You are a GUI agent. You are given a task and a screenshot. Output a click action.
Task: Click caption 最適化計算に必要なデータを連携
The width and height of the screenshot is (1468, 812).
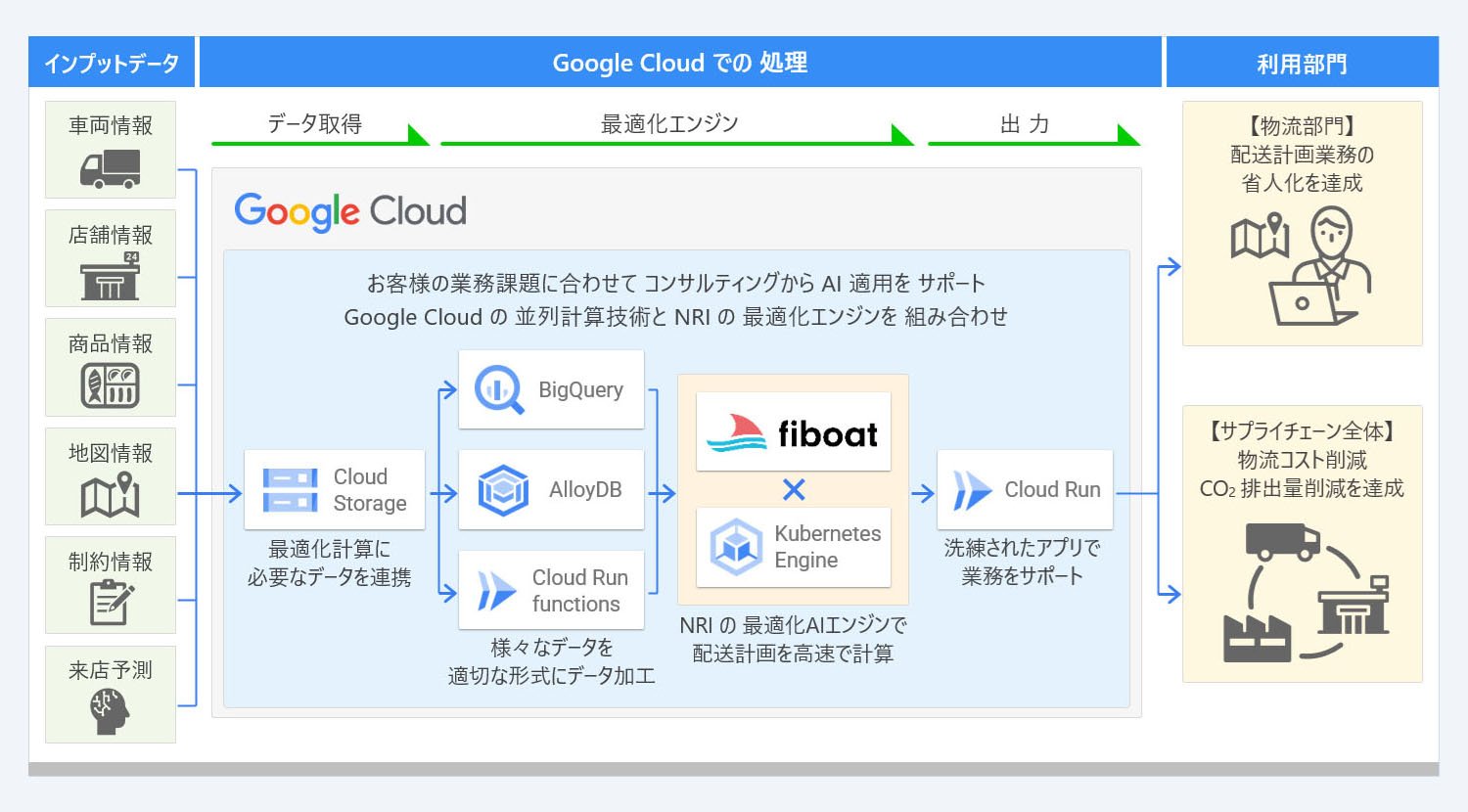coord(329,564)
